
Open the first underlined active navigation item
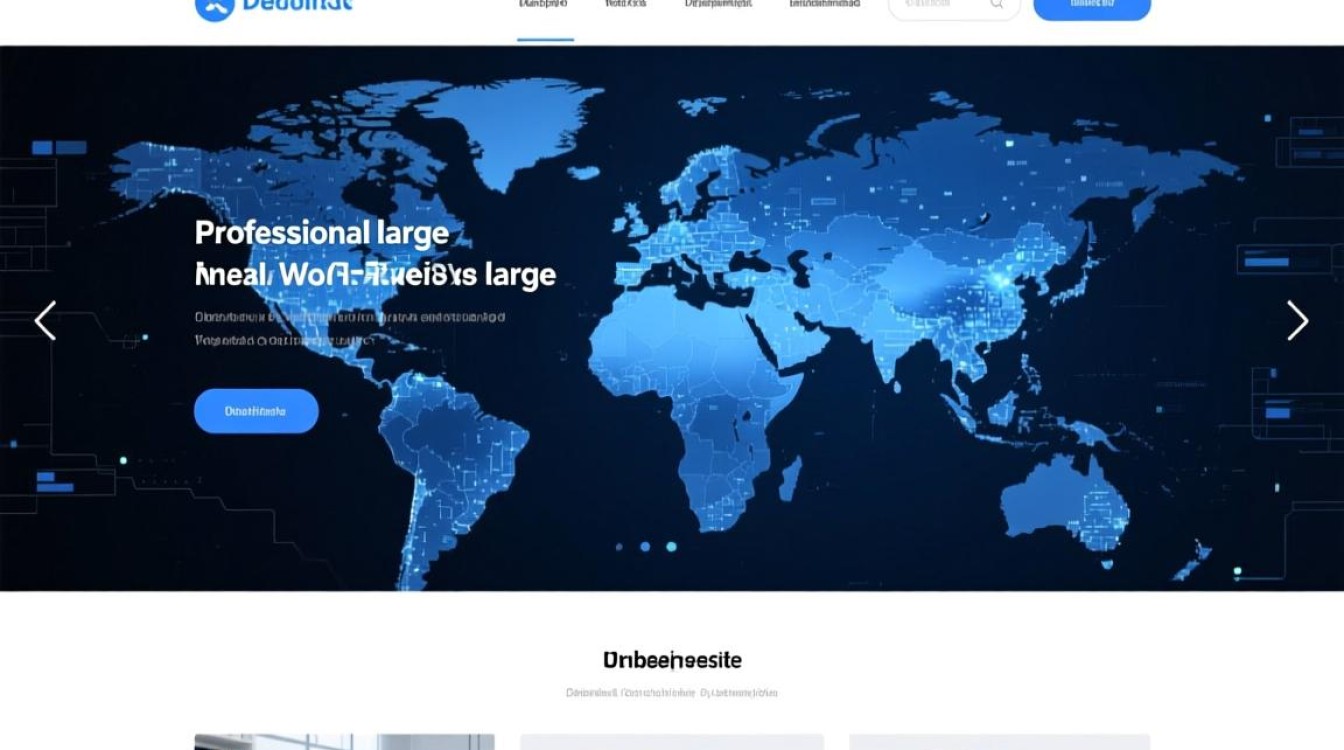coord(544,6)
